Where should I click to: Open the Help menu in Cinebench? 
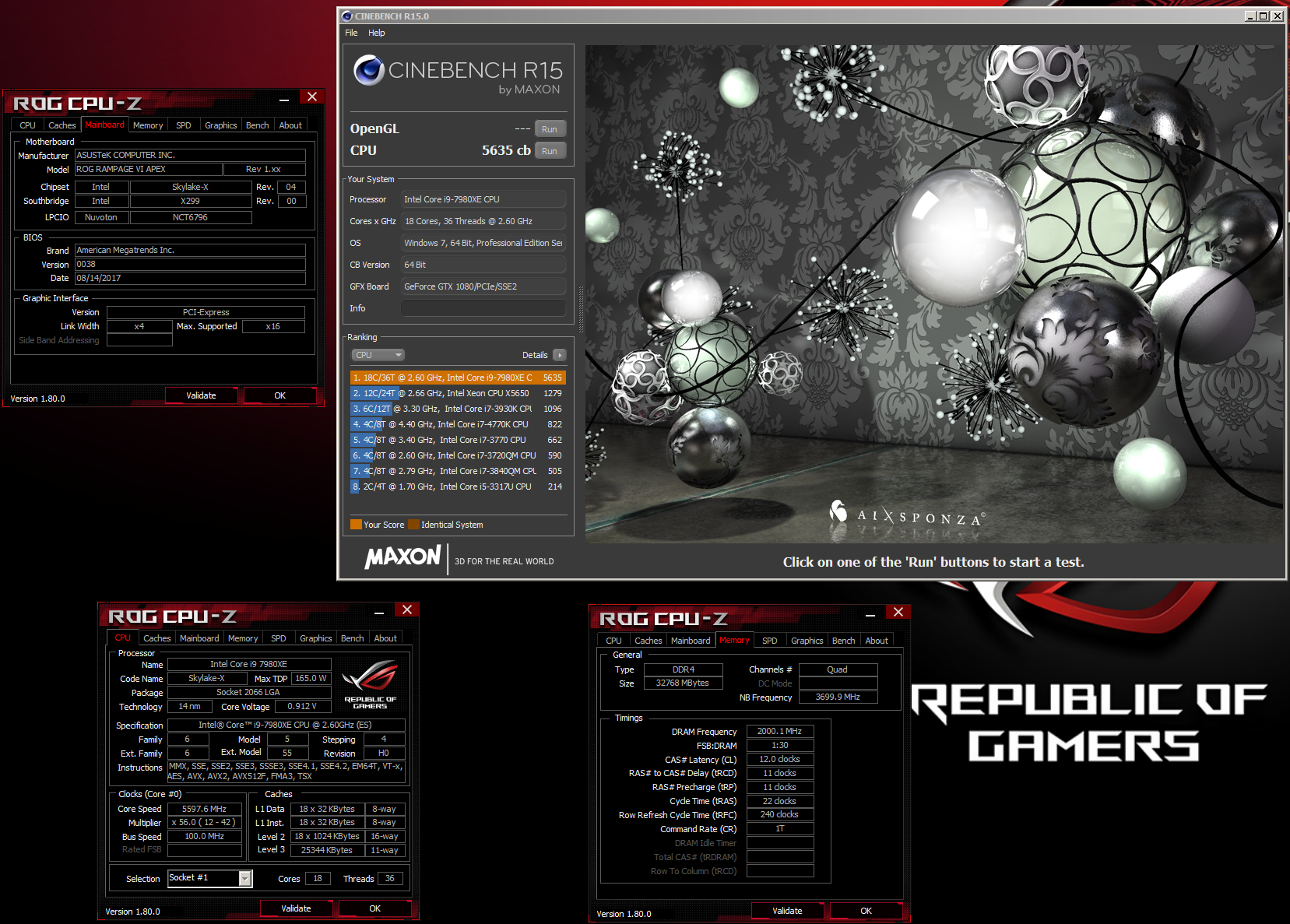[x=377, y=33]
